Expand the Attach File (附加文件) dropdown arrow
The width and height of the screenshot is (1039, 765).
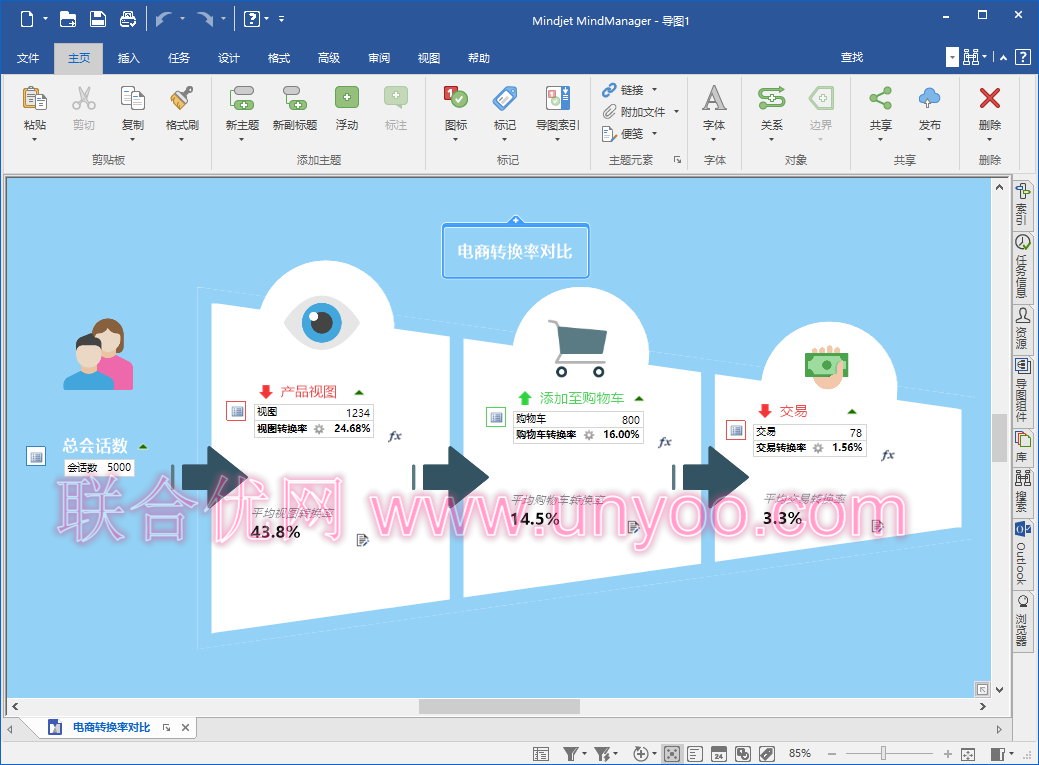pos(677,111)
